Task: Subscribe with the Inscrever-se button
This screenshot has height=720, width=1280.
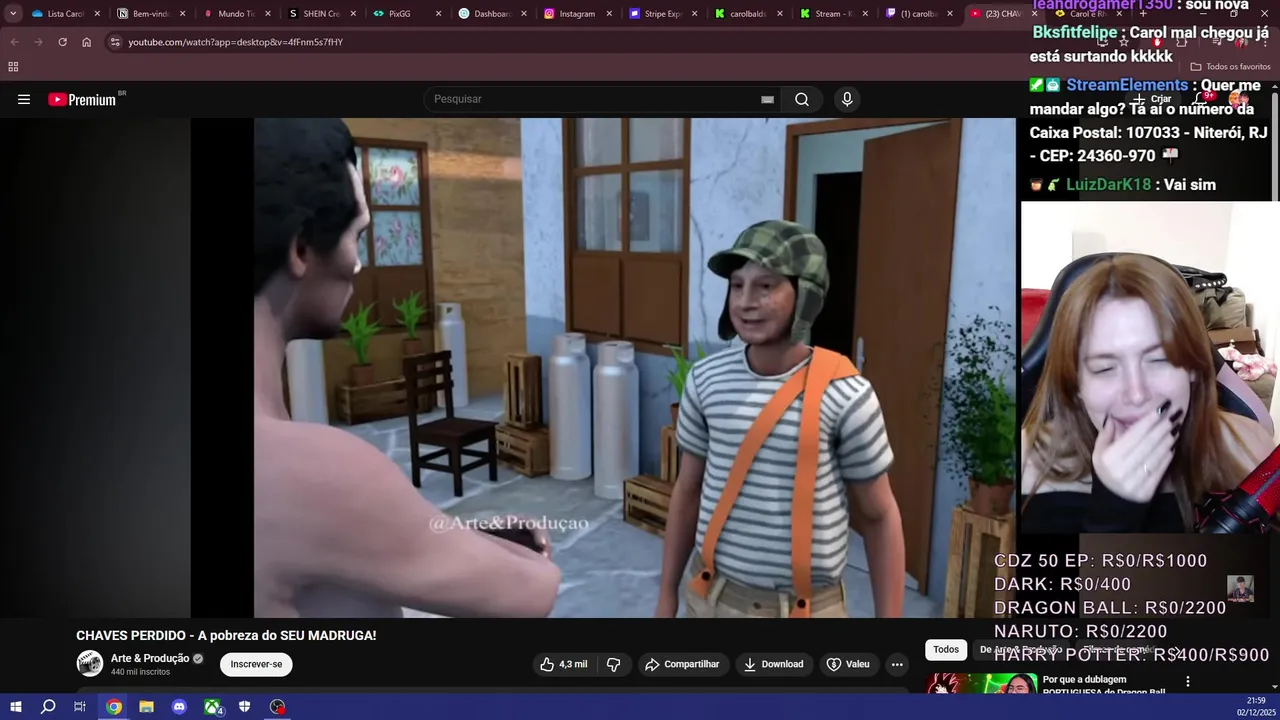Action: point(256,664)
